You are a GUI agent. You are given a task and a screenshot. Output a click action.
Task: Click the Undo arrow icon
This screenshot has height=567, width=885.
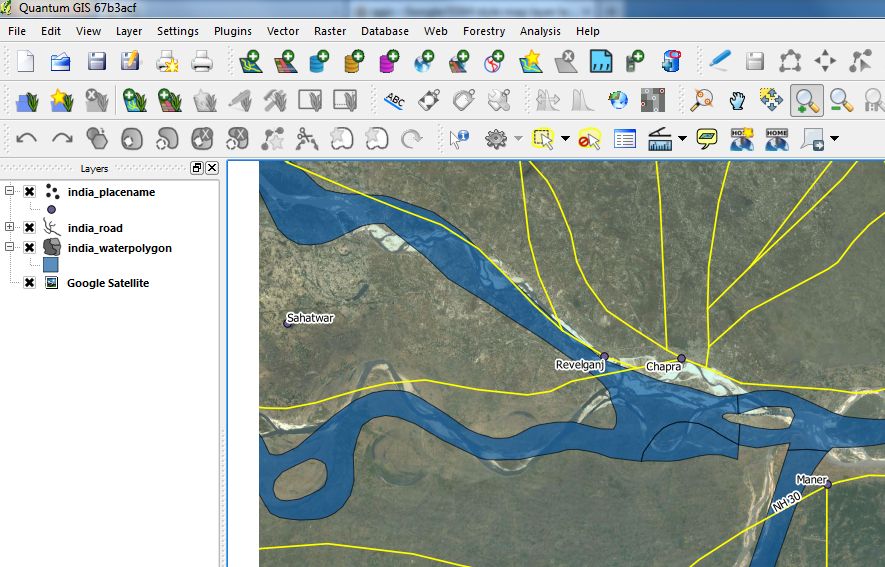(27, 138)
